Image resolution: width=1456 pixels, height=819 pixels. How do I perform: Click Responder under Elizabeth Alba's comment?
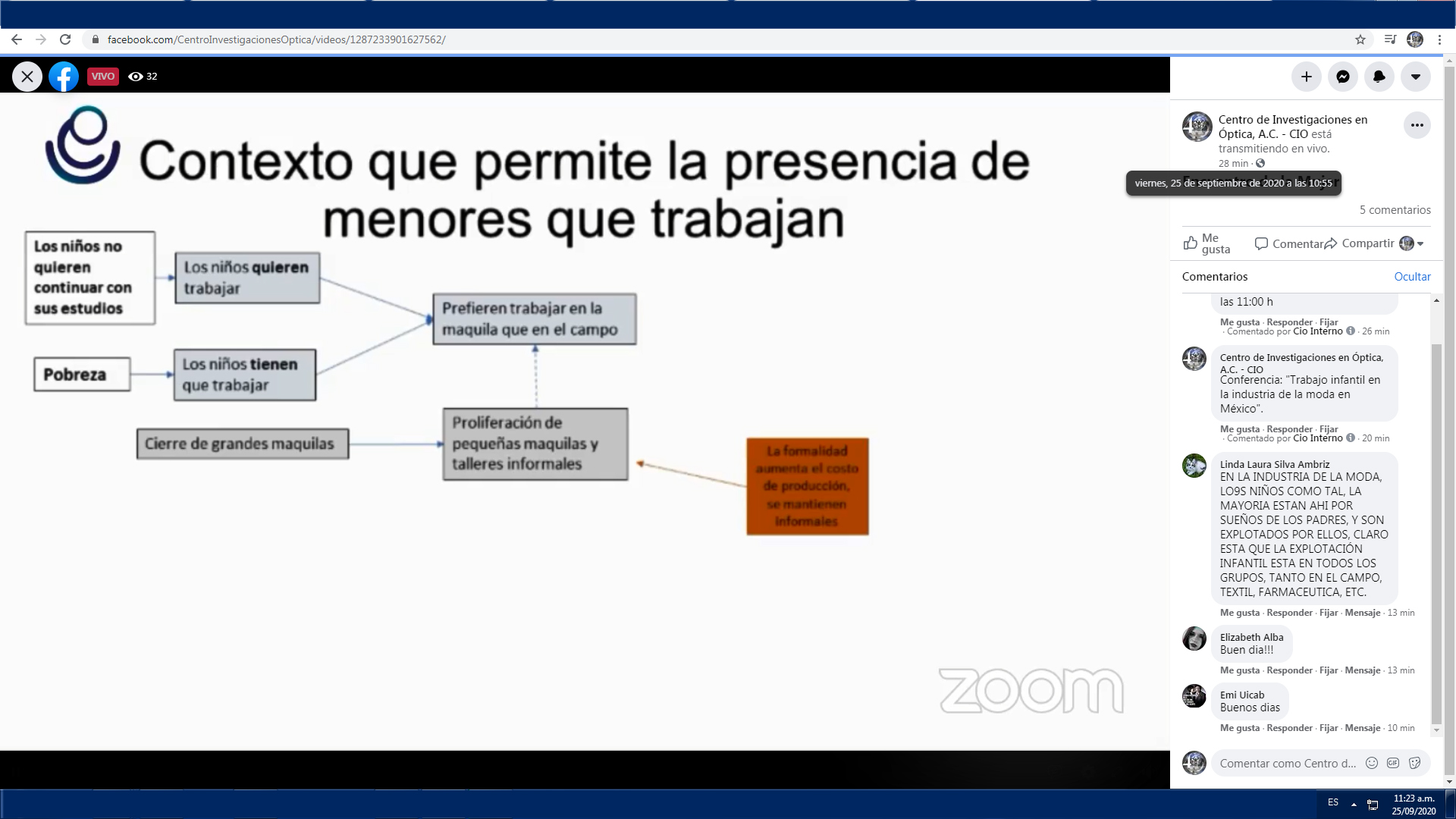[x=1289, y=670]
